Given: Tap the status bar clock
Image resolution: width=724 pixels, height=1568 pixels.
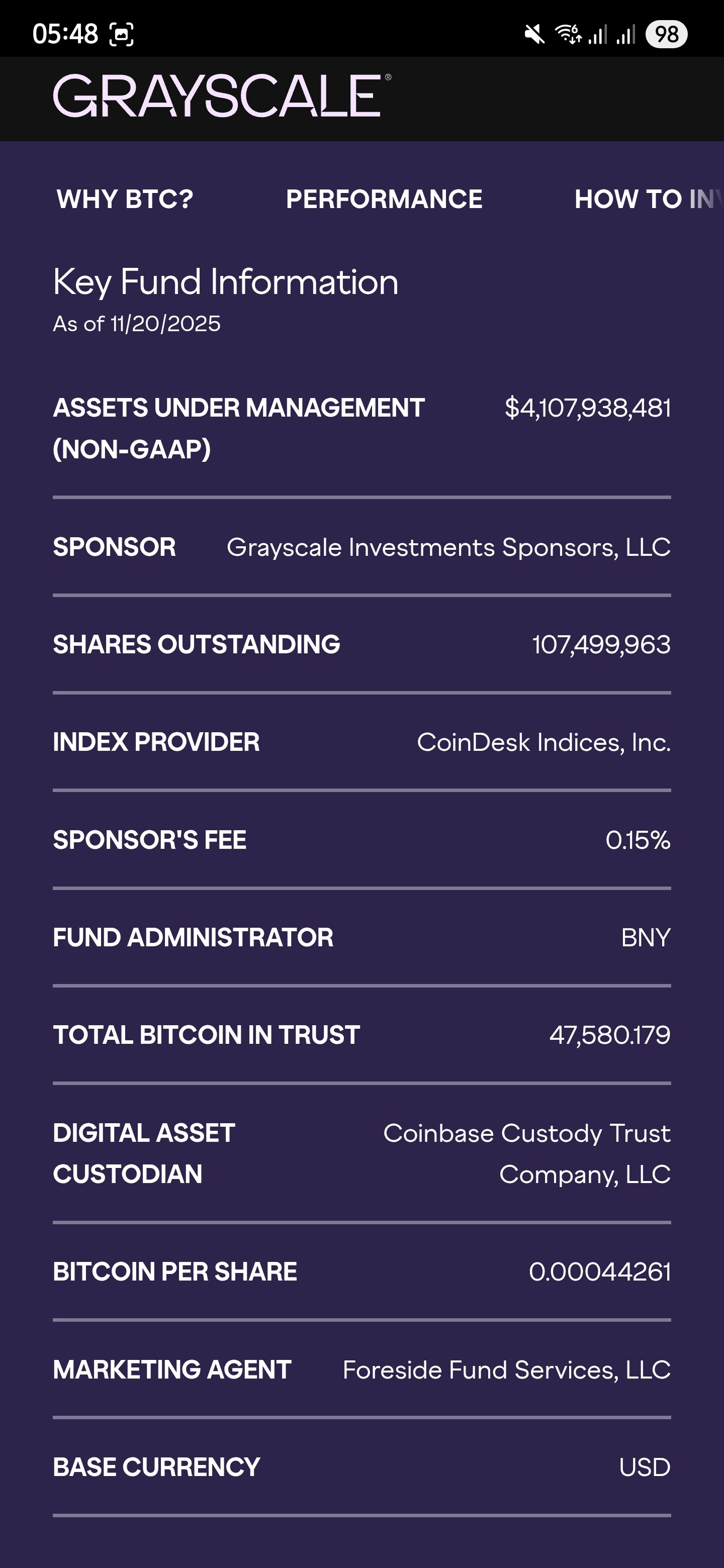Looking at the screenshot, I should coord(65,34).
